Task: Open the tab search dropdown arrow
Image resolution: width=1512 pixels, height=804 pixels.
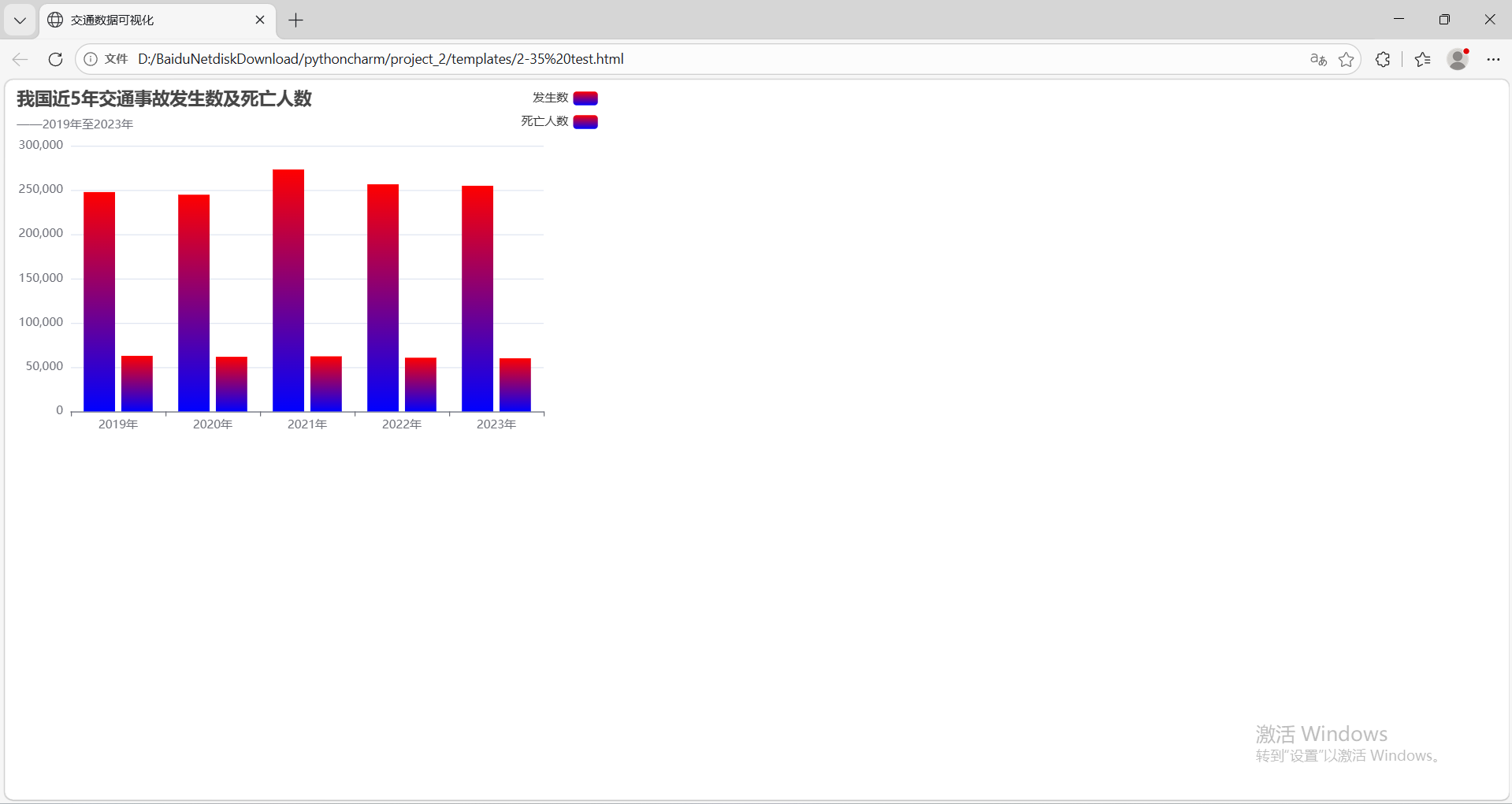Action: (20, 20)
